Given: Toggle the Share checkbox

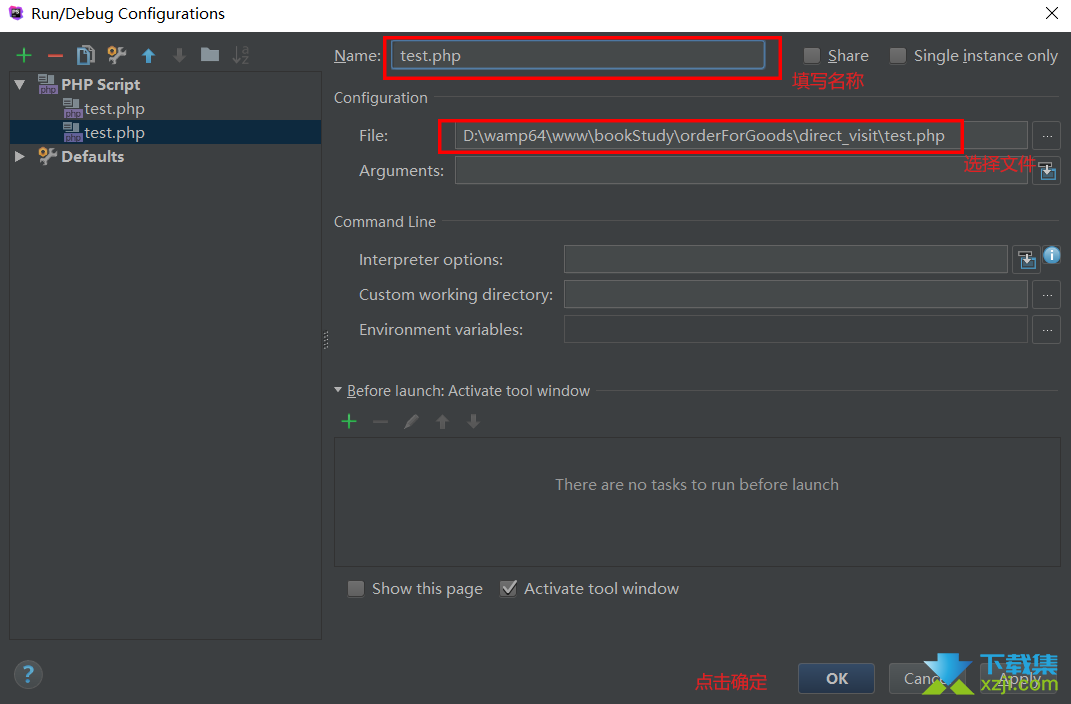Looking at the screenshot, I should coord(811,55).
